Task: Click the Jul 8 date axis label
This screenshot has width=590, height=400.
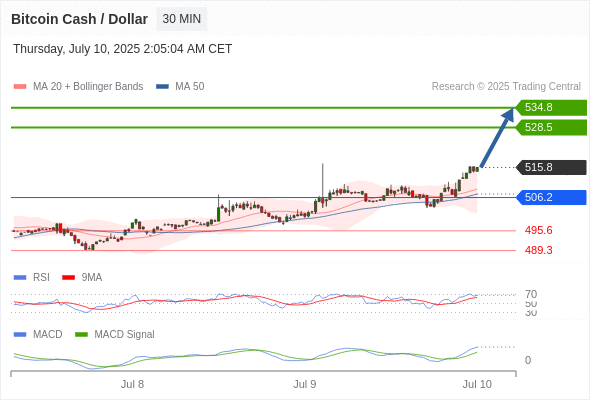Action: tap(132, 385)
